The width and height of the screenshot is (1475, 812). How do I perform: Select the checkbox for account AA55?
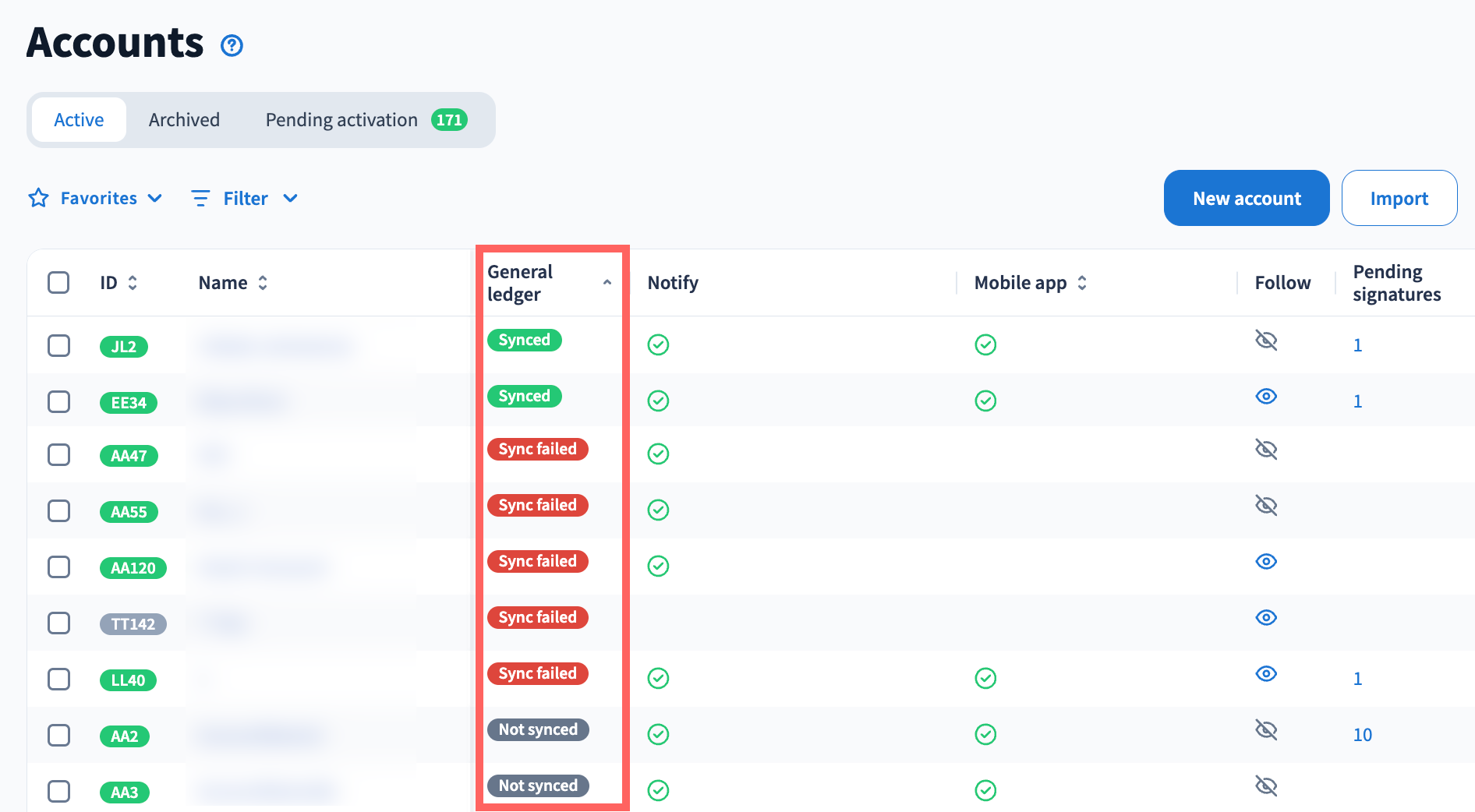(59, 511)
